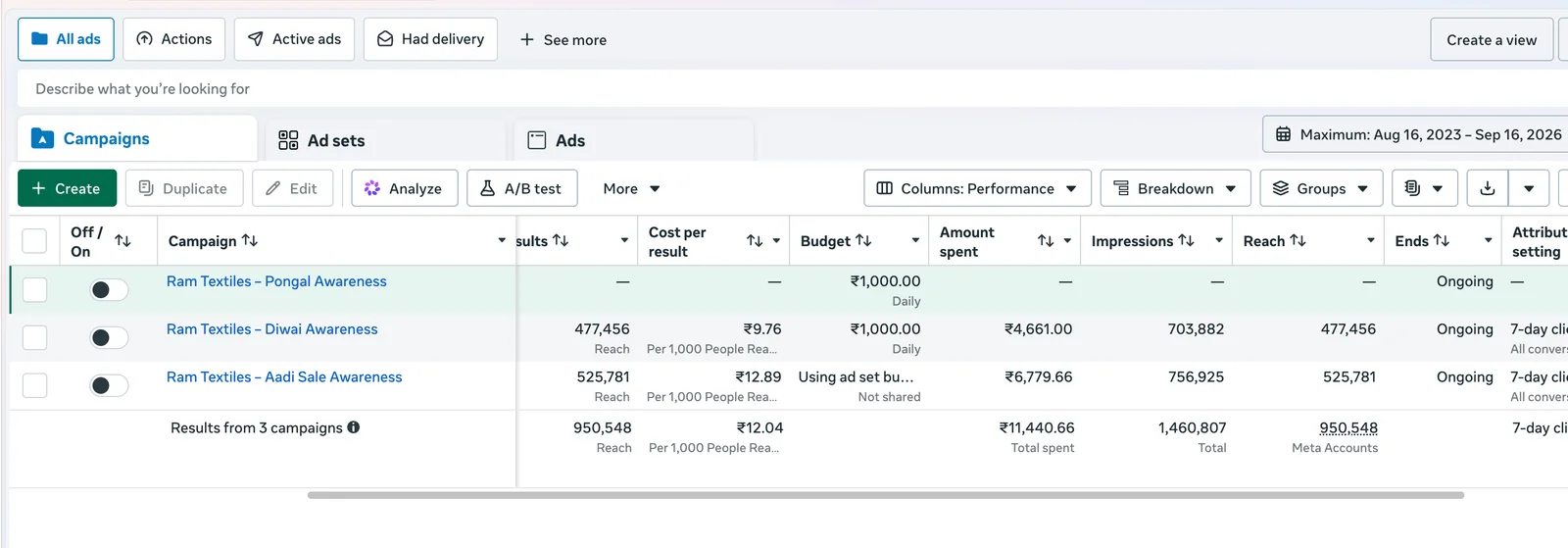Image resolution: width=1568 pixels, height=548 pixels.
Task: Select checkbox for Diwai Awareness campaign
Action: [x=34, y=337]
